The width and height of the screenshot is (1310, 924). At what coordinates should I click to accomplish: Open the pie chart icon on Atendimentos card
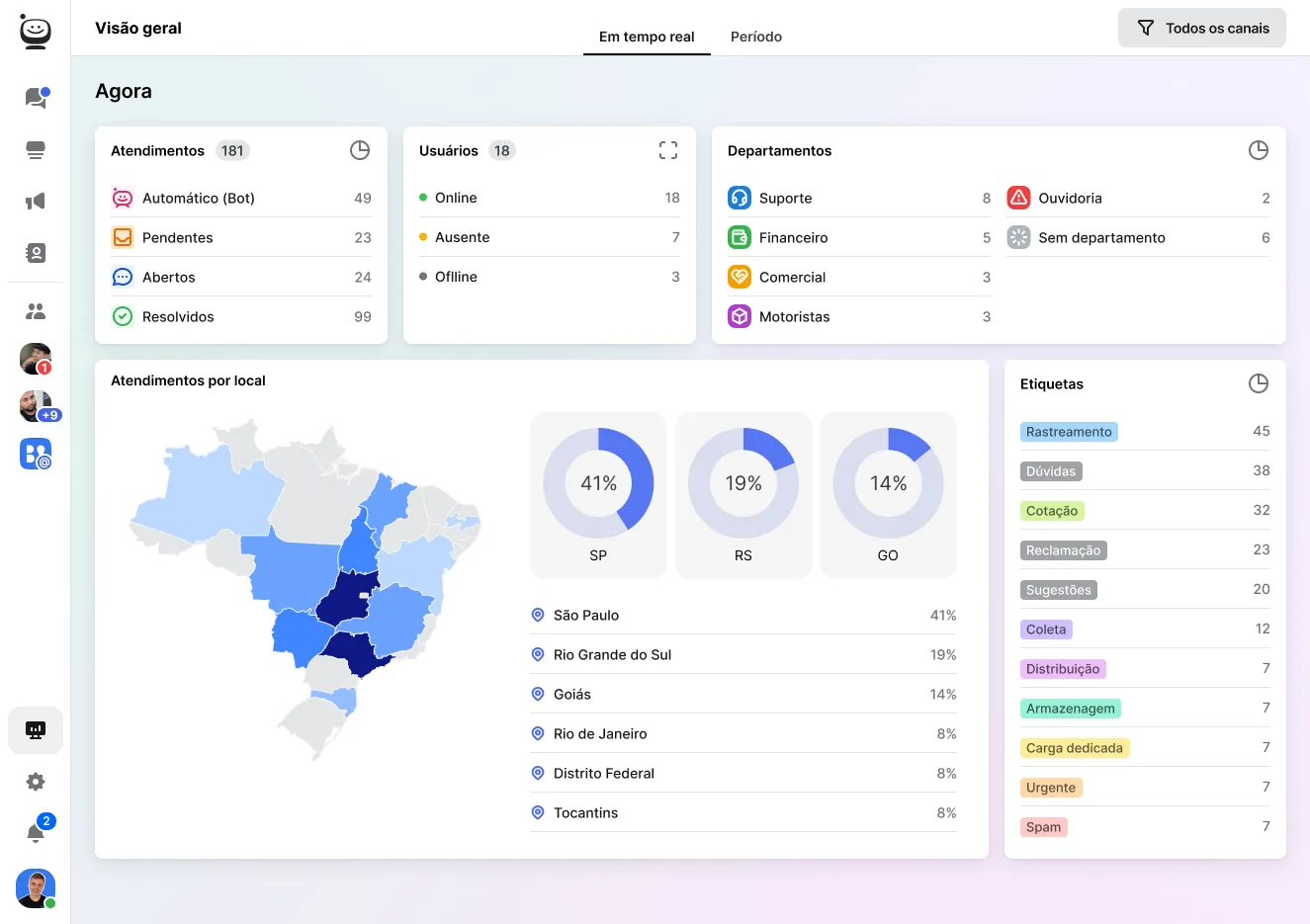pos(359,150)
